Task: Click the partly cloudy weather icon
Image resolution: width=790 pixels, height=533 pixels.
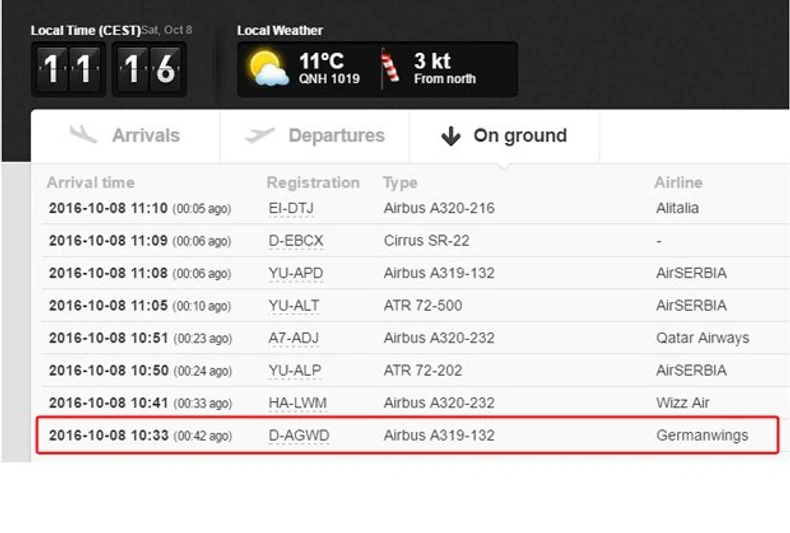Action: pyautogui.click(x=269, y=69)
